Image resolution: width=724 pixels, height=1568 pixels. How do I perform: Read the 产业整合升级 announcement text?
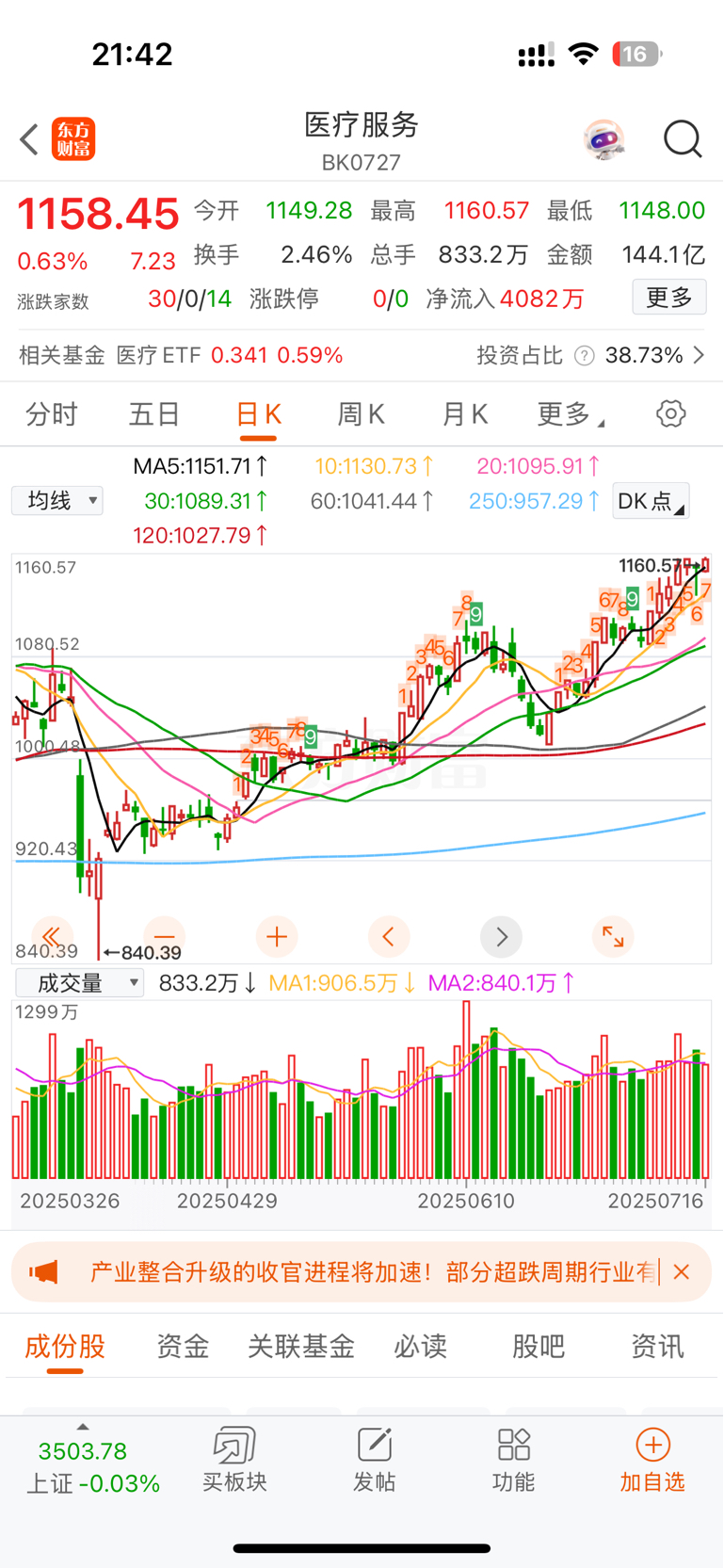(x=373, y=1272)
